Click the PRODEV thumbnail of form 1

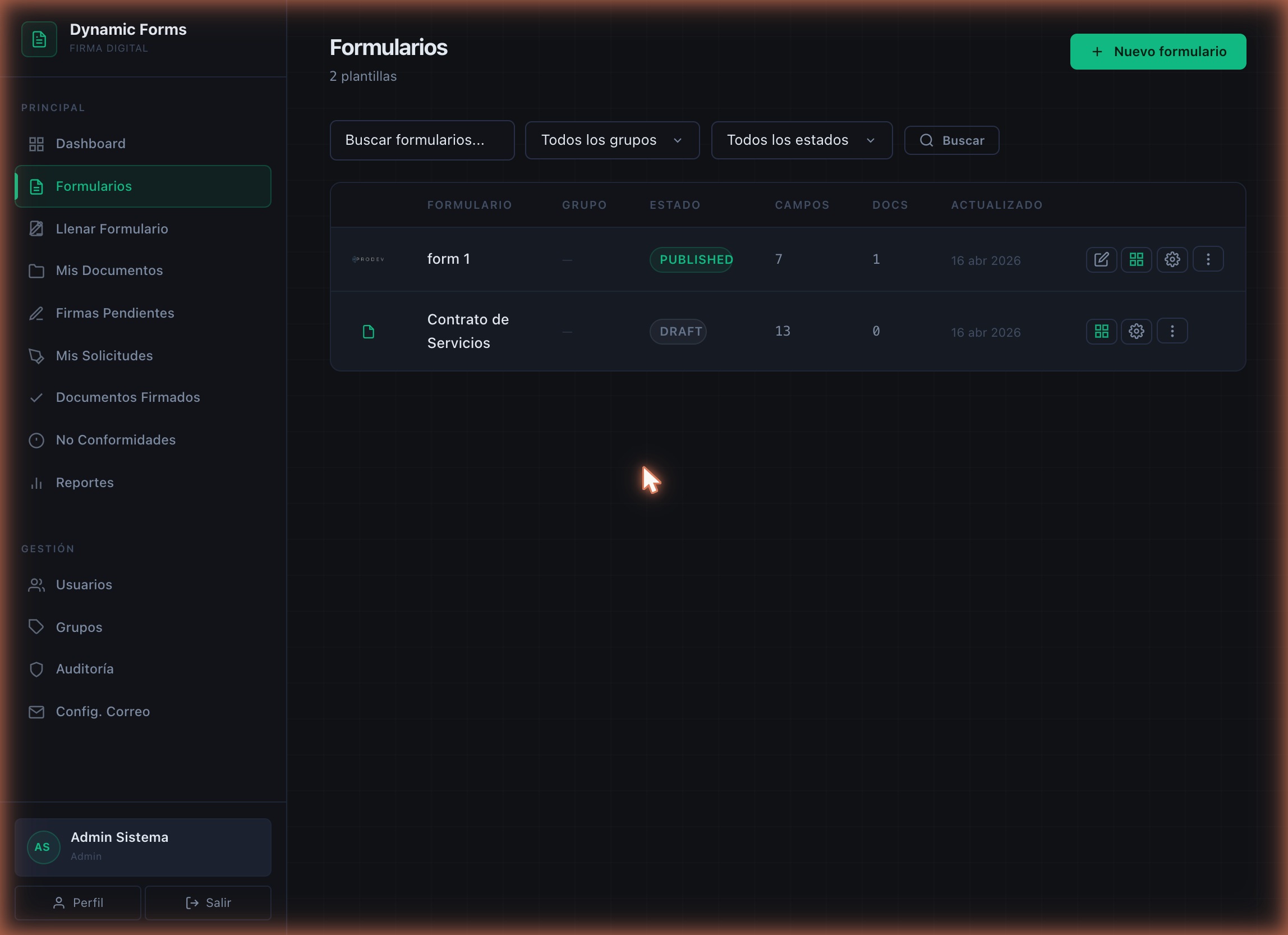[368, 259]
